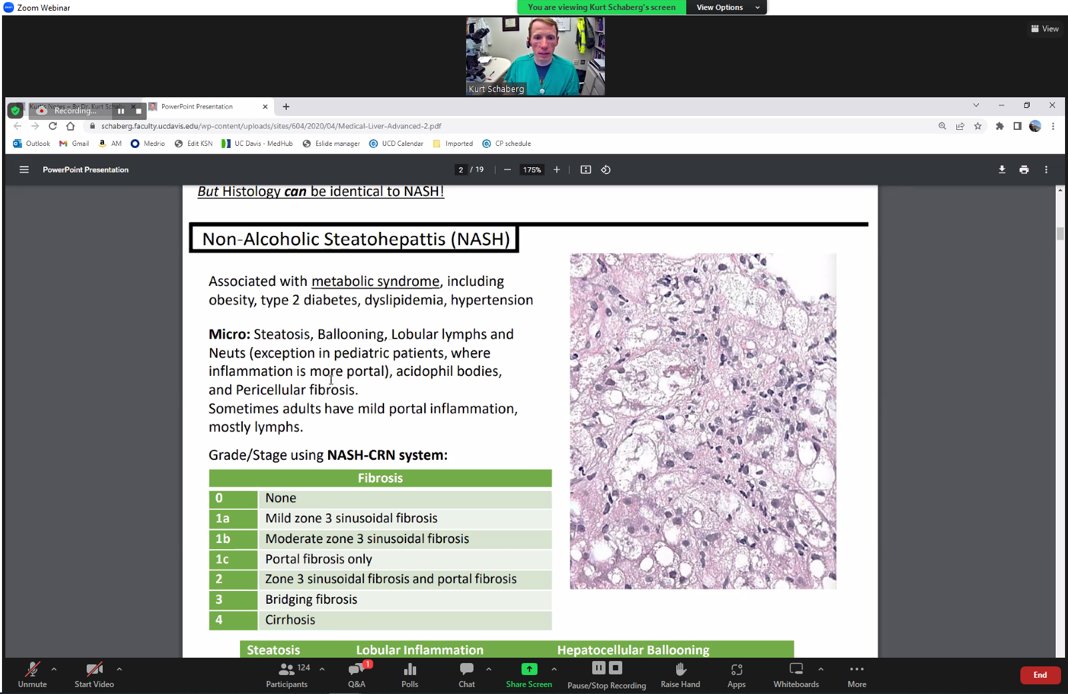This screenshot has width=1068, height=694.
Task: Pause the Zoom recording from bottom toolbar
Action: pyautogui.click(x=598, y=668)
